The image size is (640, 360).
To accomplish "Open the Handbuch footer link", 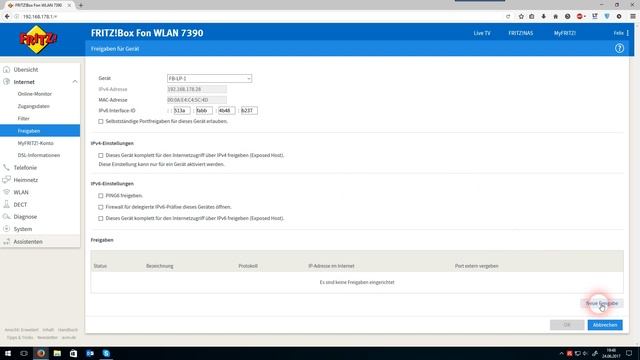I will click(68, 330).
